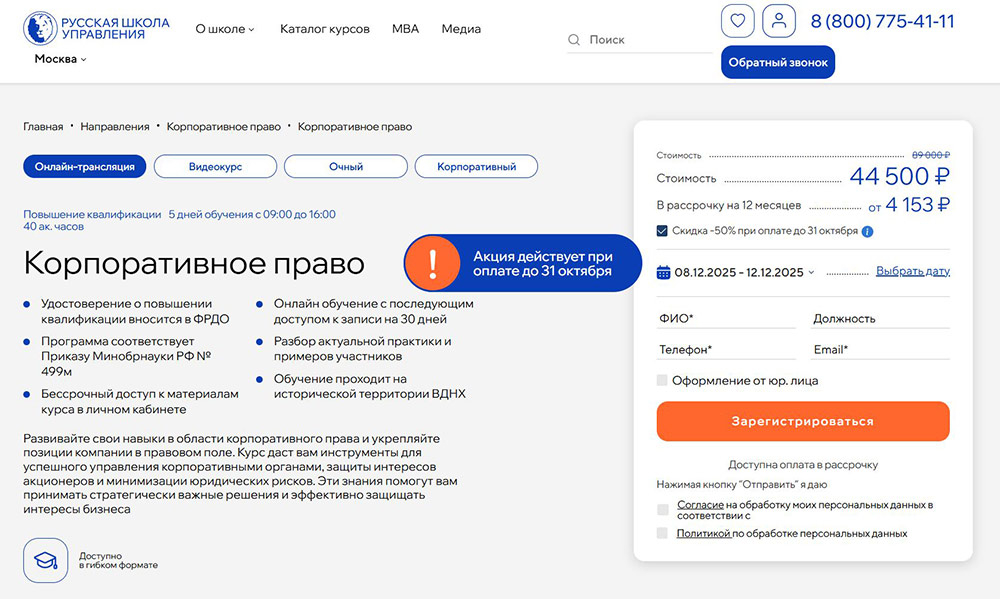This screenshot has height=599, width=1000.
Task: Open the 'Каталог курсов' menu item
Action: tap(325, 29)
